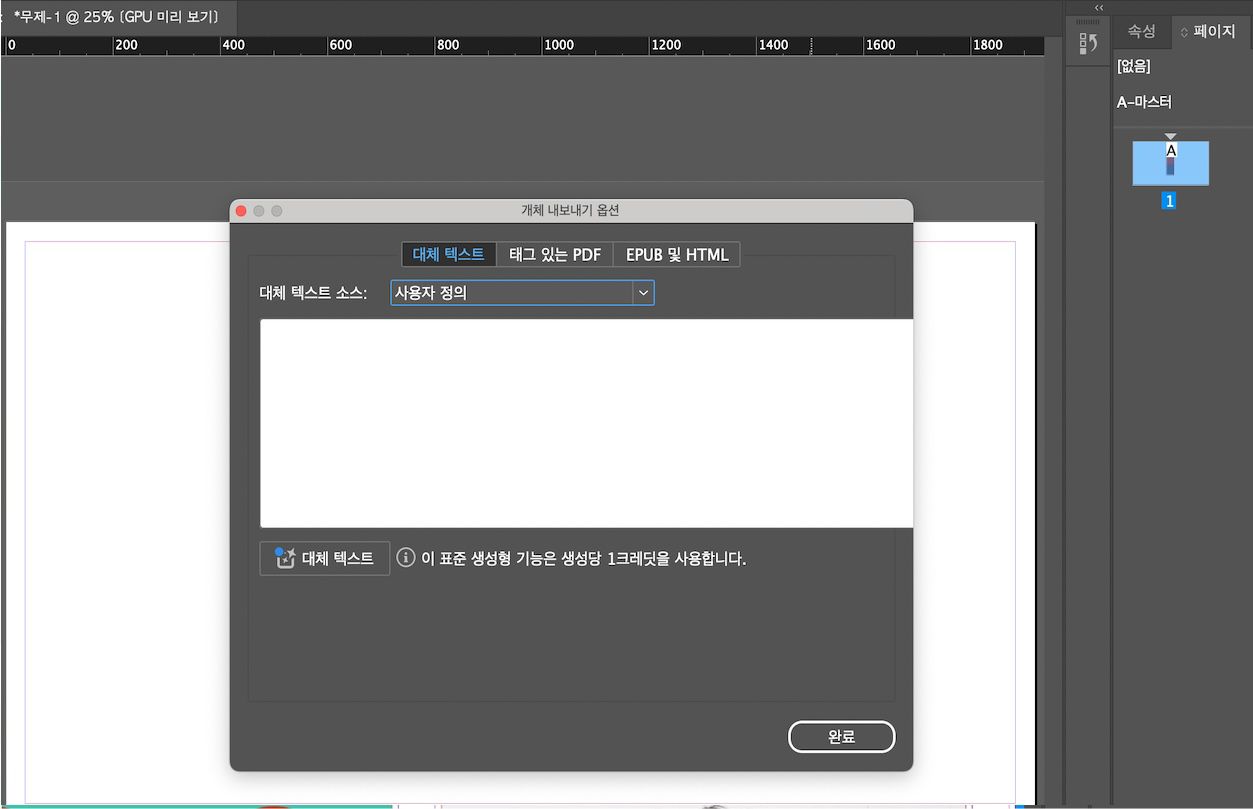Viewport: 1253px width, 809px height.
Task: Select the page 1 thumbnail in the Pages panel
Action: [x=1170, y=163]
